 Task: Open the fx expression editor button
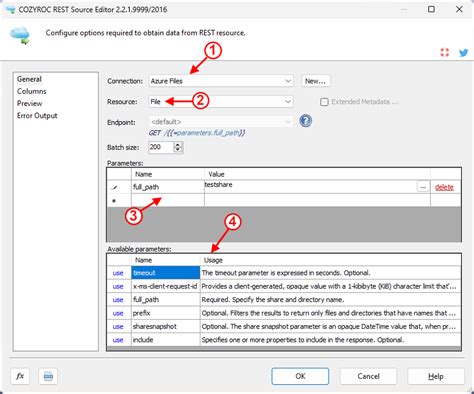20,376
